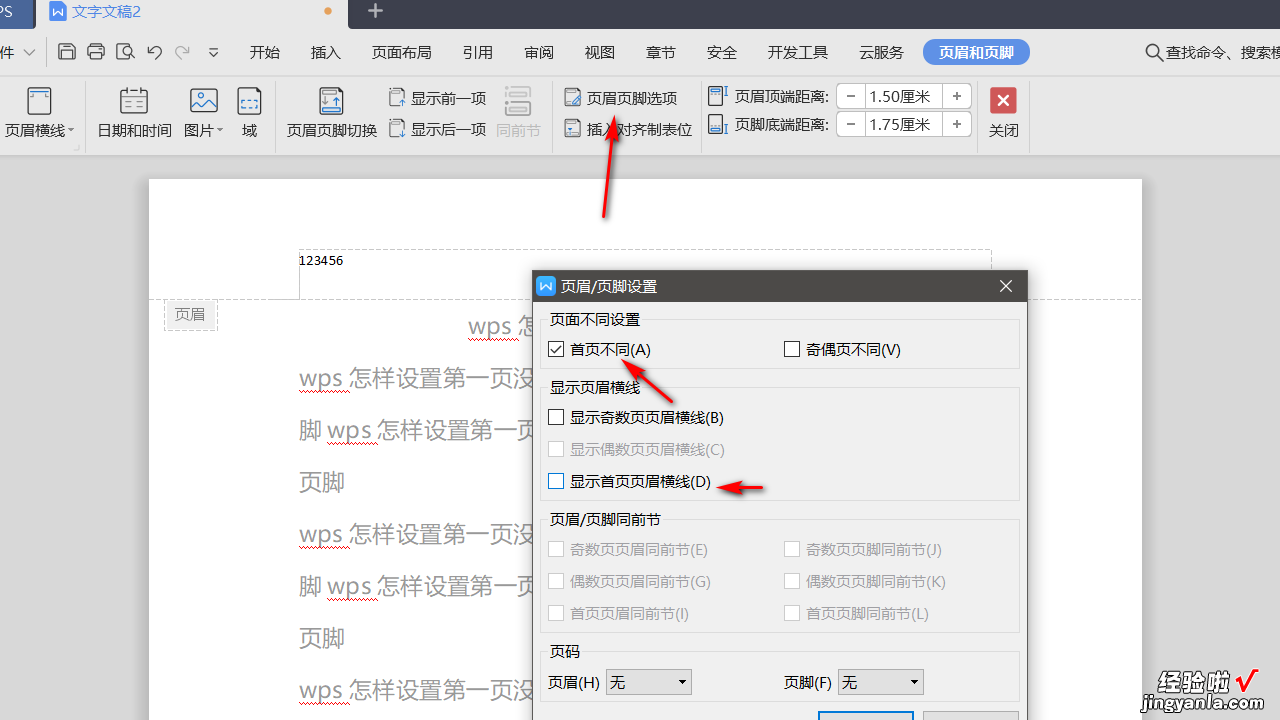Open the 页面布局 ribbon tab
Screen dimensions: 1280x720
[x=402, y=52]
